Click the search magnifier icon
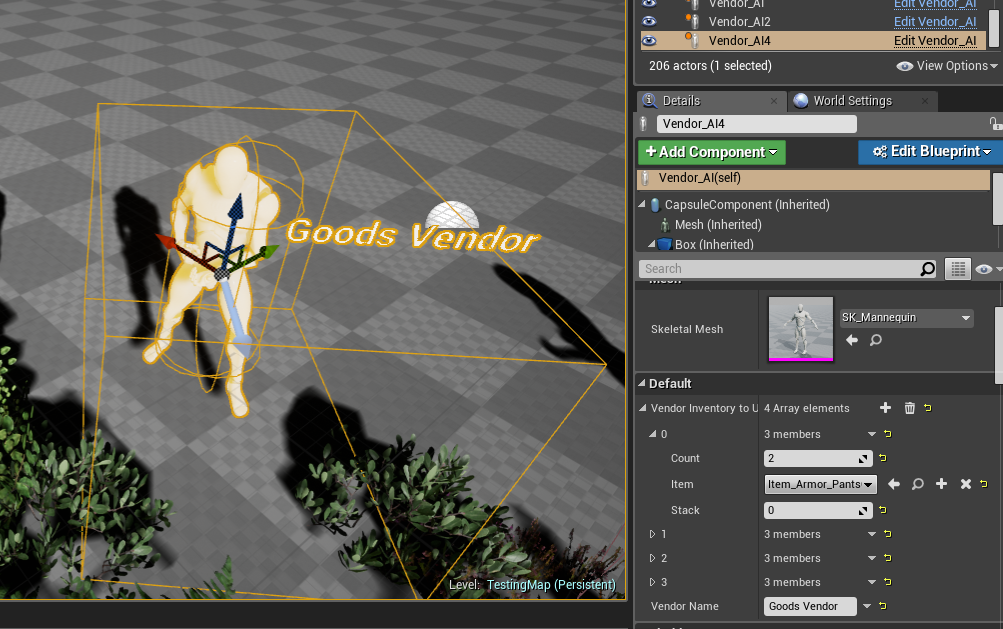This screenshot has width=1003, height=629. 928,269
